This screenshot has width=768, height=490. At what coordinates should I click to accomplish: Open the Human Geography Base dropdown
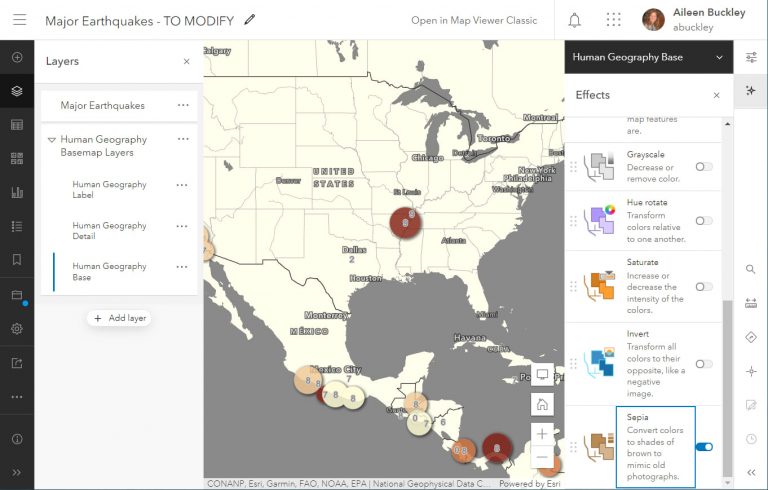(648, 57)
